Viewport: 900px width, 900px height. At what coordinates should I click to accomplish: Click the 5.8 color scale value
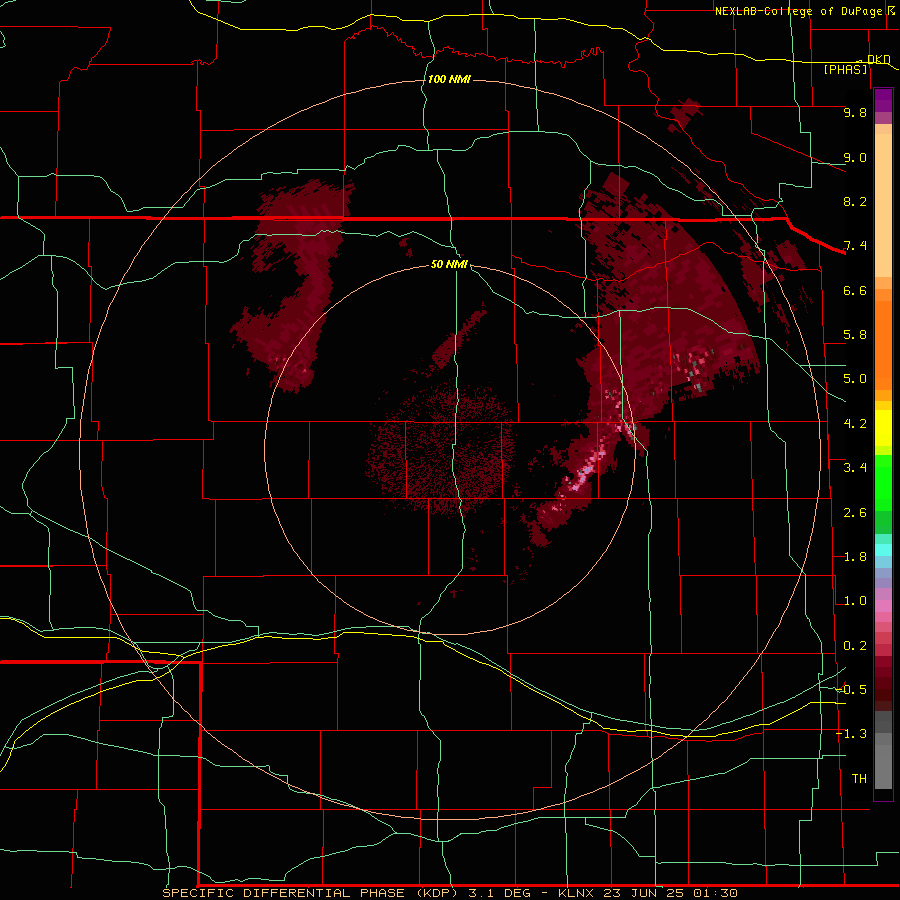click(855, 335)
